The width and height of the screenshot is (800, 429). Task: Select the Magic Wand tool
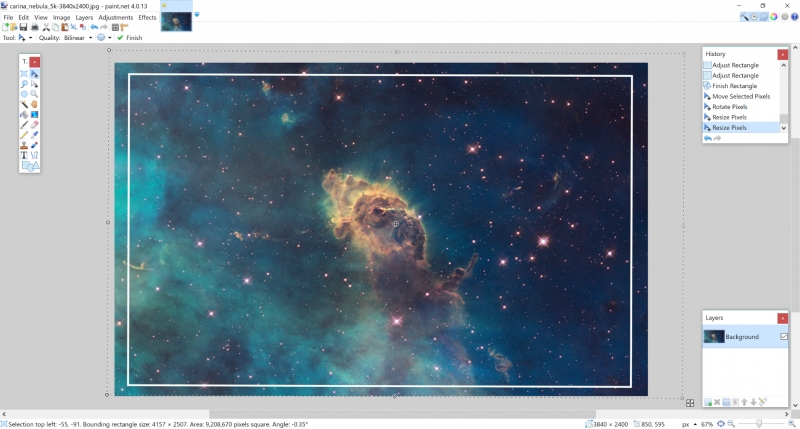click(24, 105)
